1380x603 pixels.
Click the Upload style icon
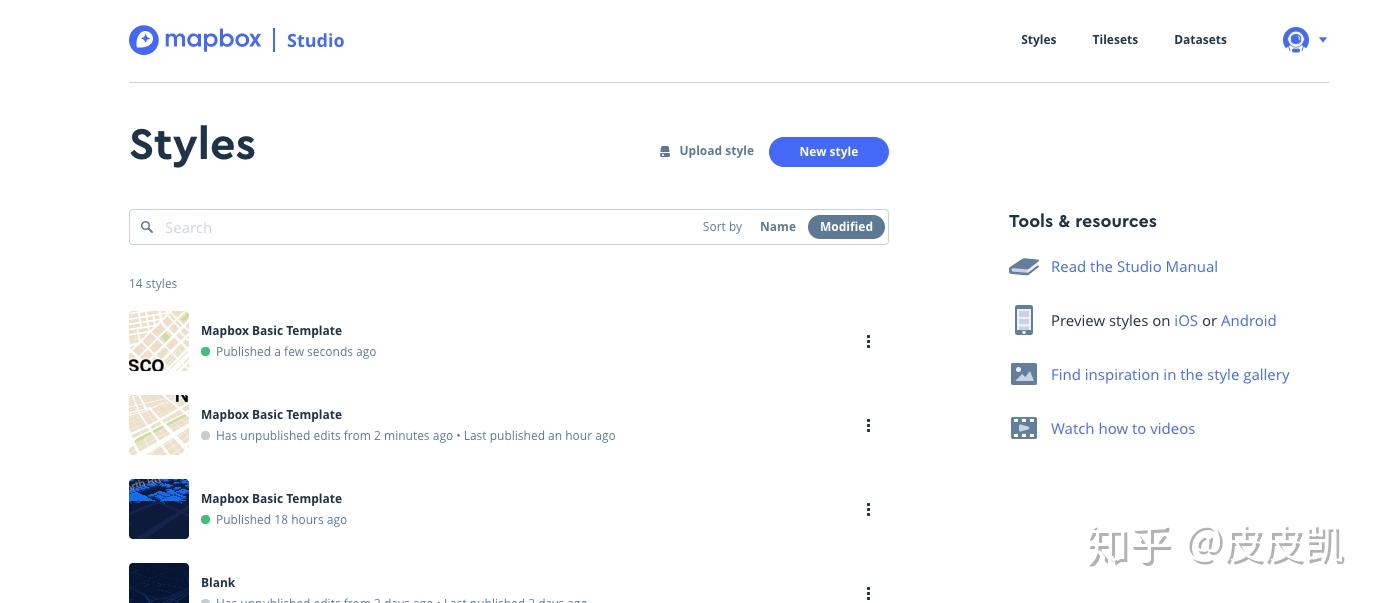tap(665, 152)
